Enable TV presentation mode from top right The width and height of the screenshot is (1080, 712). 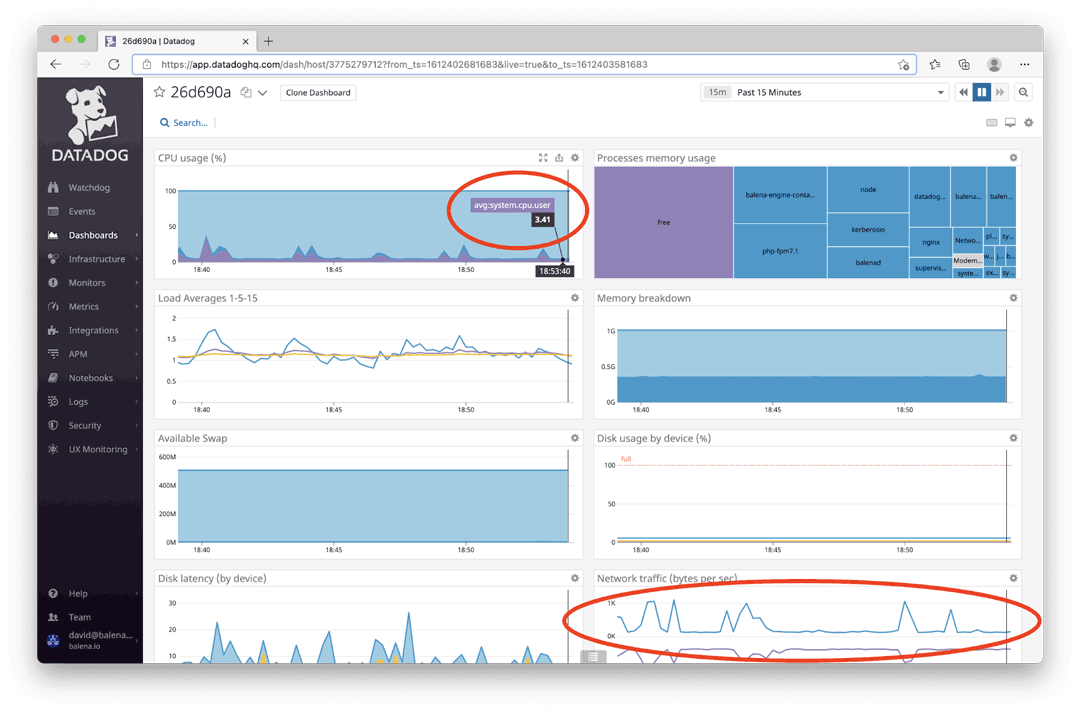tap(1012, 122)
